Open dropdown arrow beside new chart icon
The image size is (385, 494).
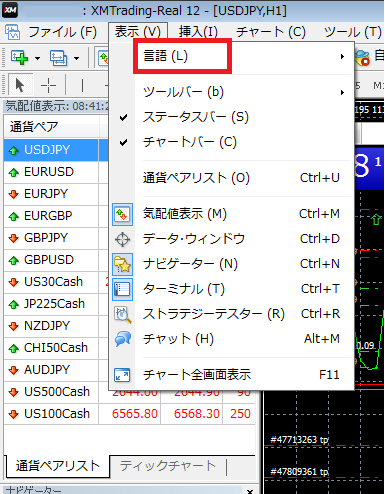(37, 58)
